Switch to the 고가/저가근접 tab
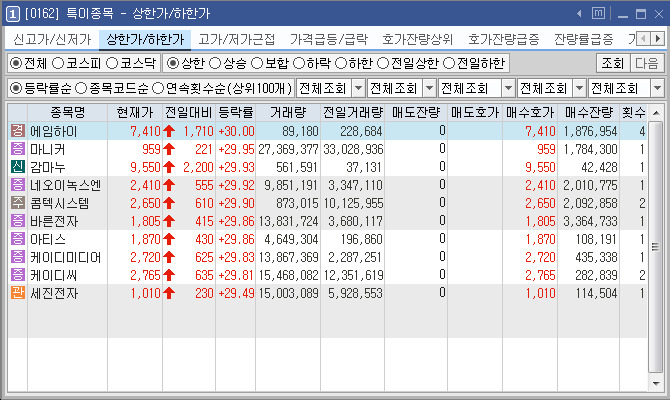The width and height of the screenshot is (670, 400). click(x=236, y=39)
